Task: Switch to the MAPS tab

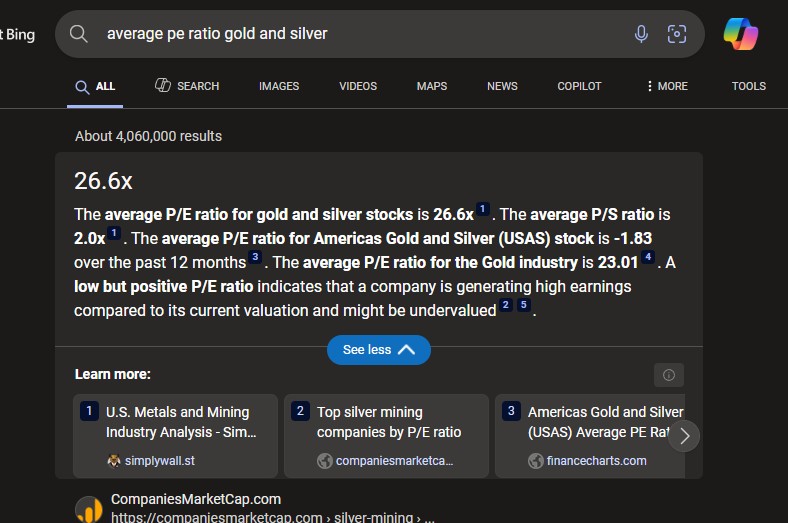Action: pos(432,86)
